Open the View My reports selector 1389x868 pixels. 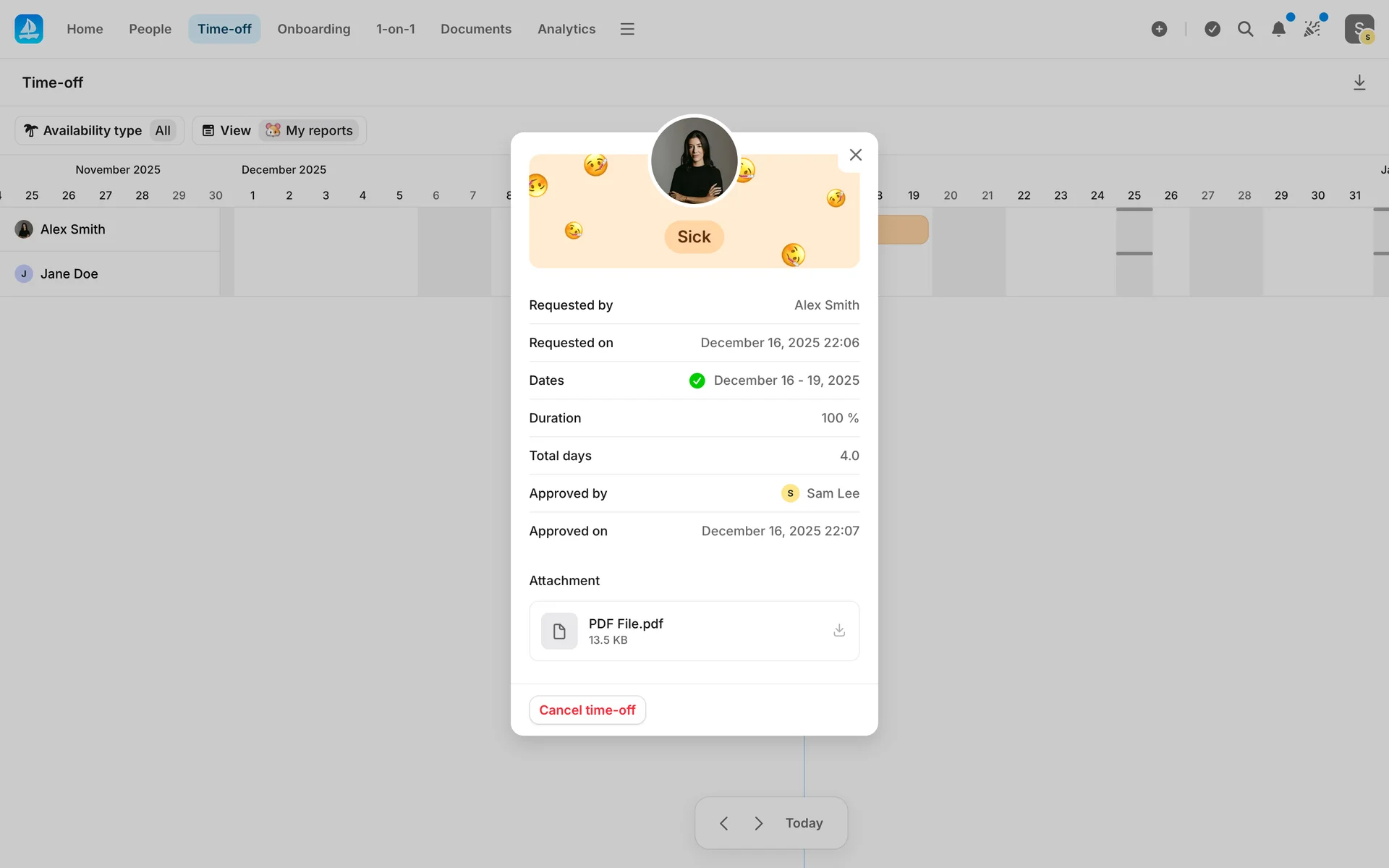[279, 130]
